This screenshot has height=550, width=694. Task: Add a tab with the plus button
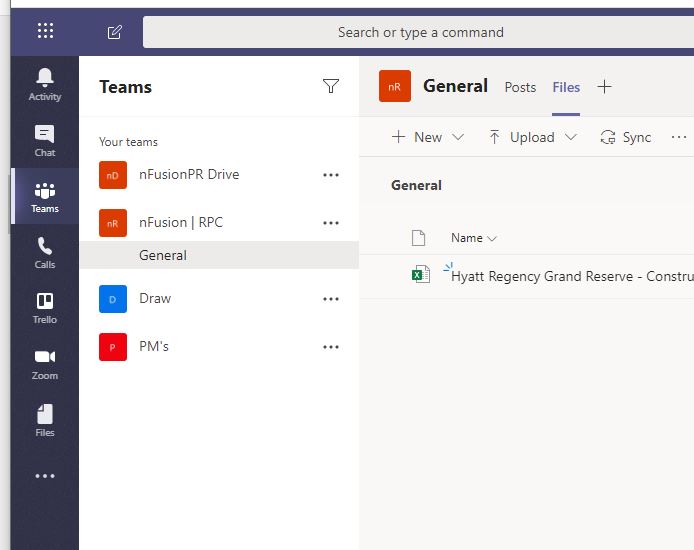click(604, 87)
